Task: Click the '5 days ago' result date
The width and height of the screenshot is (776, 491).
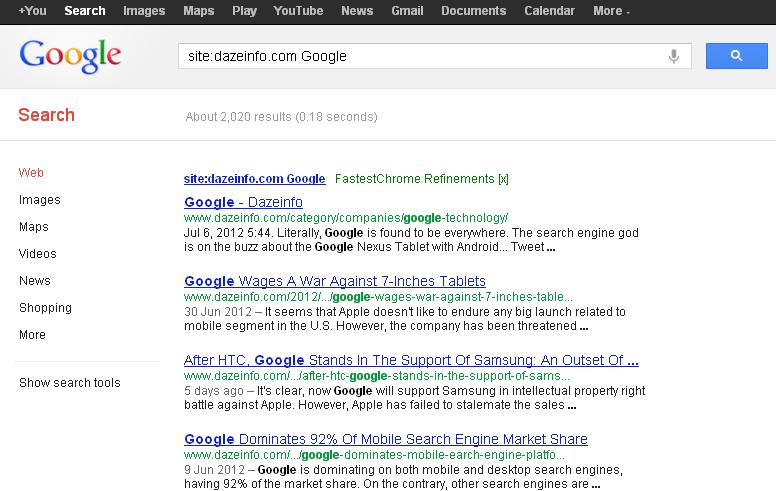Action: (x=214, y=391)
